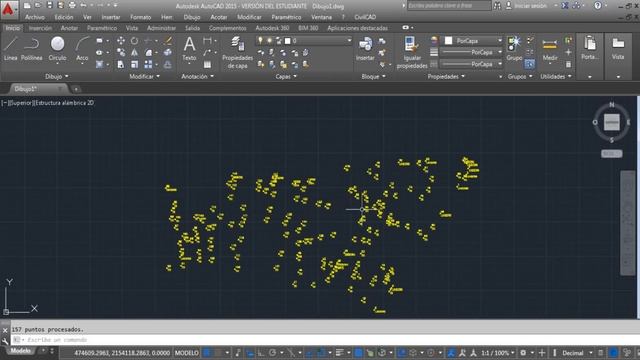Expand the Capas panel
Viewport: 640px width, 360px height.
click(286, 76)
